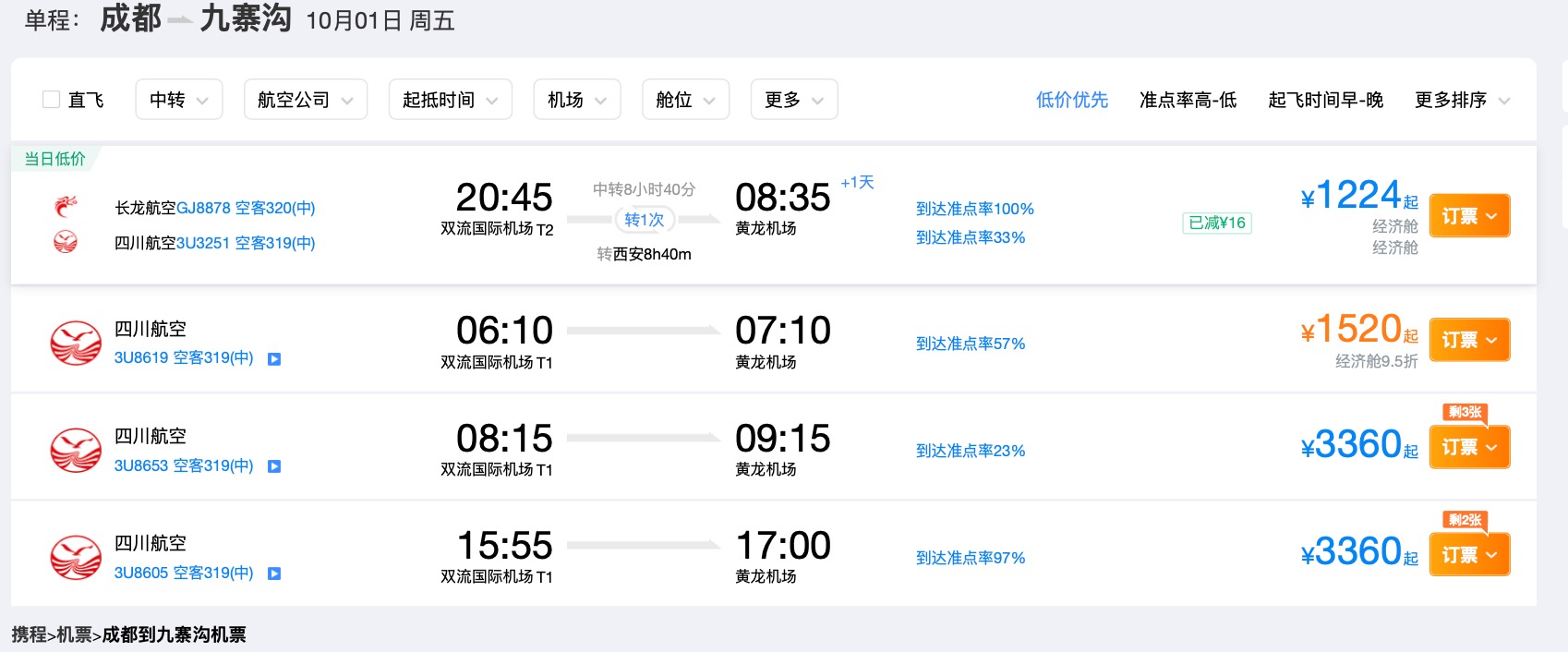Click the blue info icon beside 3U8653
1568x652 pixels.
pos(274,466)
